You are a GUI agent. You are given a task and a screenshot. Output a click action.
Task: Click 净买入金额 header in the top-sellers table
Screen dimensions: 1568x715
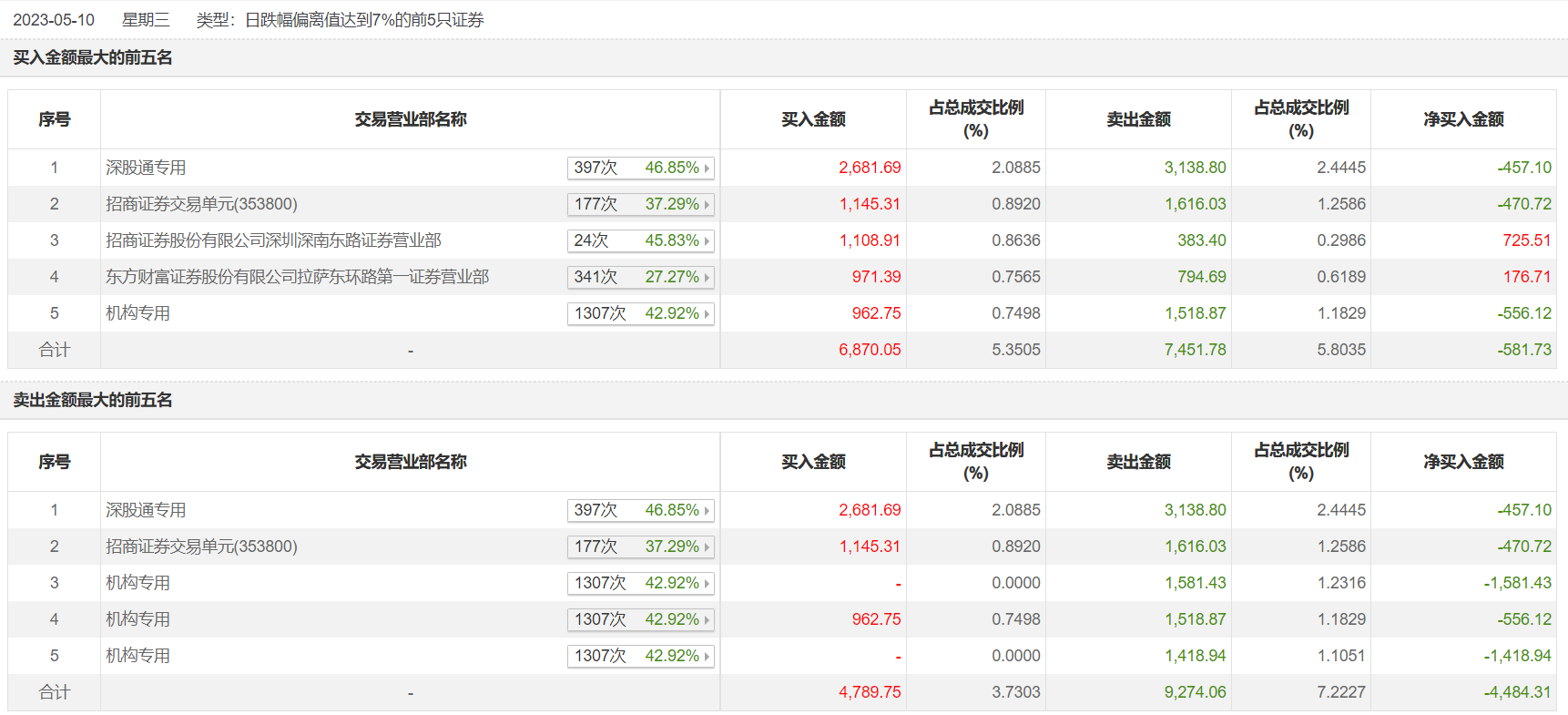tap(1463, 462)
